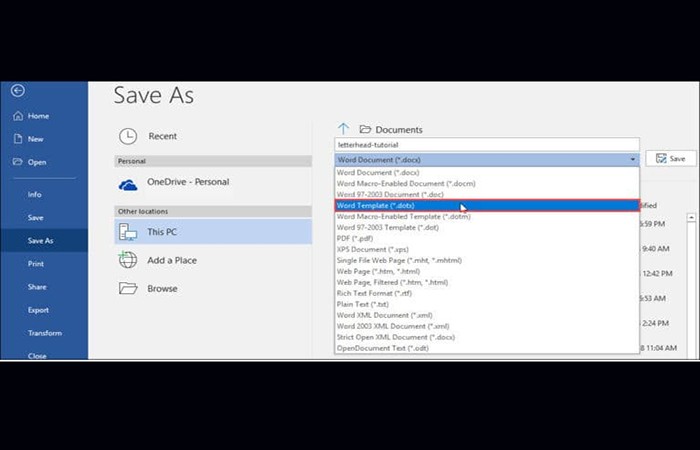The image size is (700, 450).
Task: Click the Documents folder icon in the path
Action: point(365,129)
